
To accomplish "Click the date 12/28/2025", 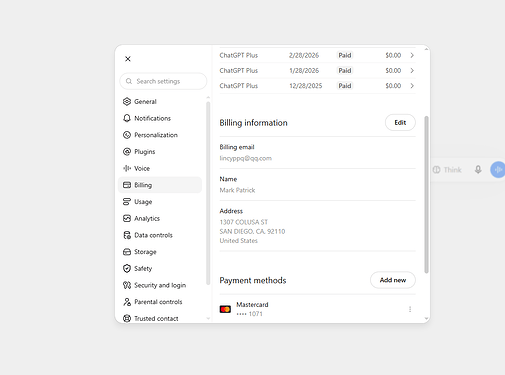I will 306,86.
